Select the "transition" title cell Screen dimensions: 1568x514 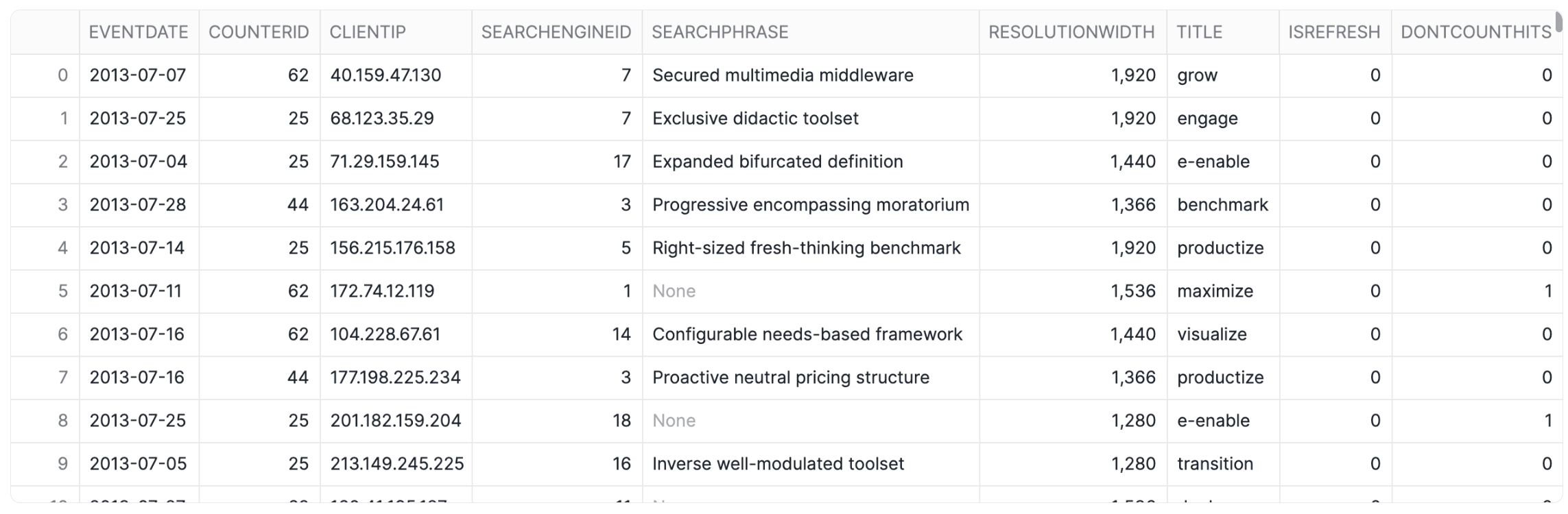point(1215,464)
